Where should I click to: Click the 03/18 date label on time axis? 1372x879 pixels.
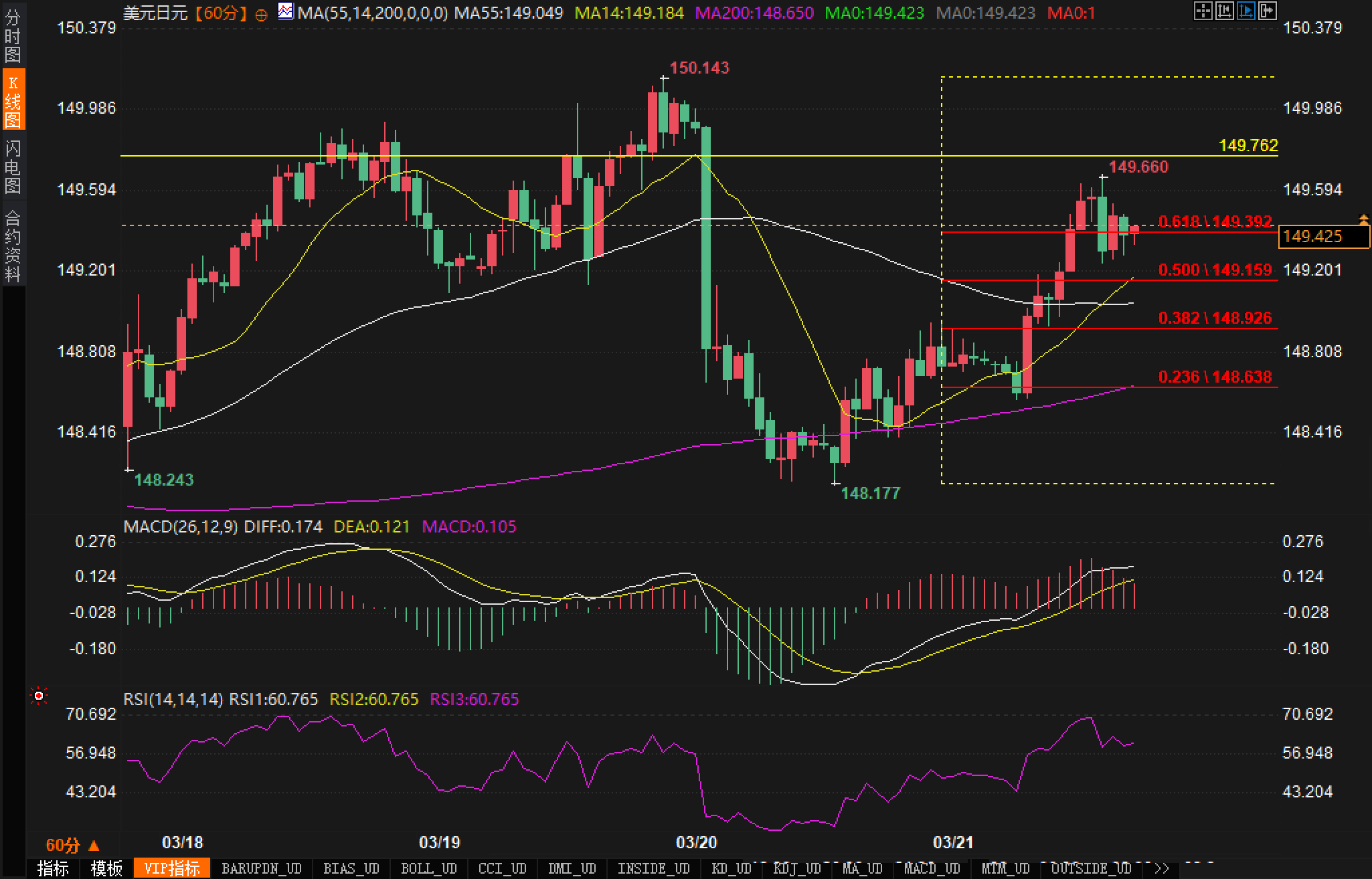pos(183,842)
